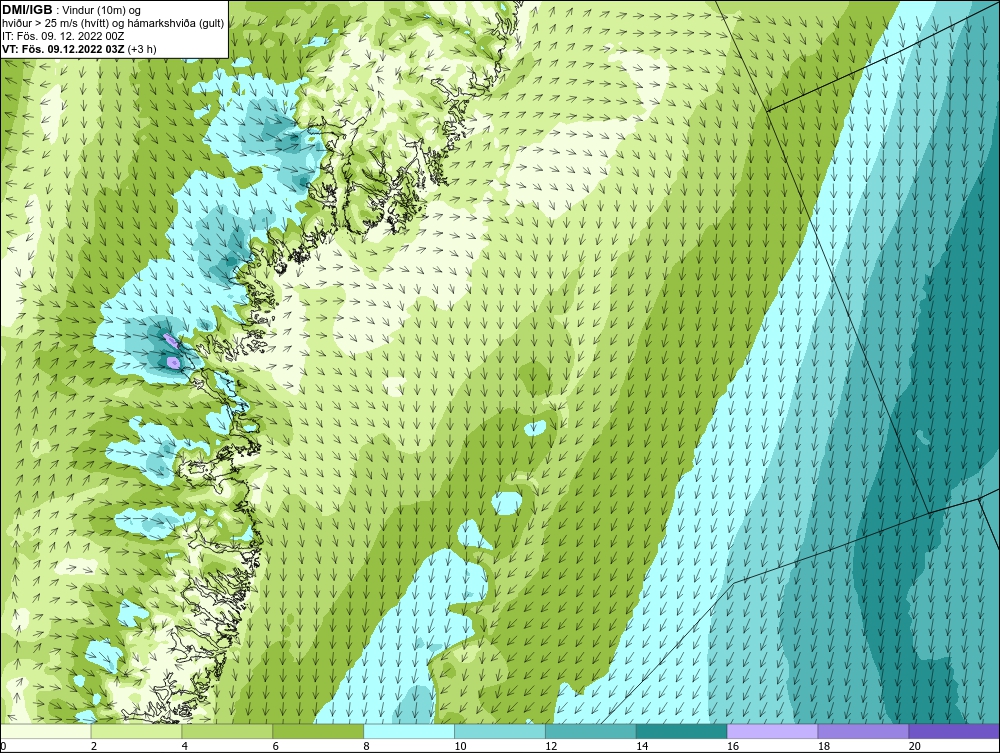Viewport: 1000px width, 753px height.
Task: Click the legend tick label '20'
Action: click(x=914, y=746)
